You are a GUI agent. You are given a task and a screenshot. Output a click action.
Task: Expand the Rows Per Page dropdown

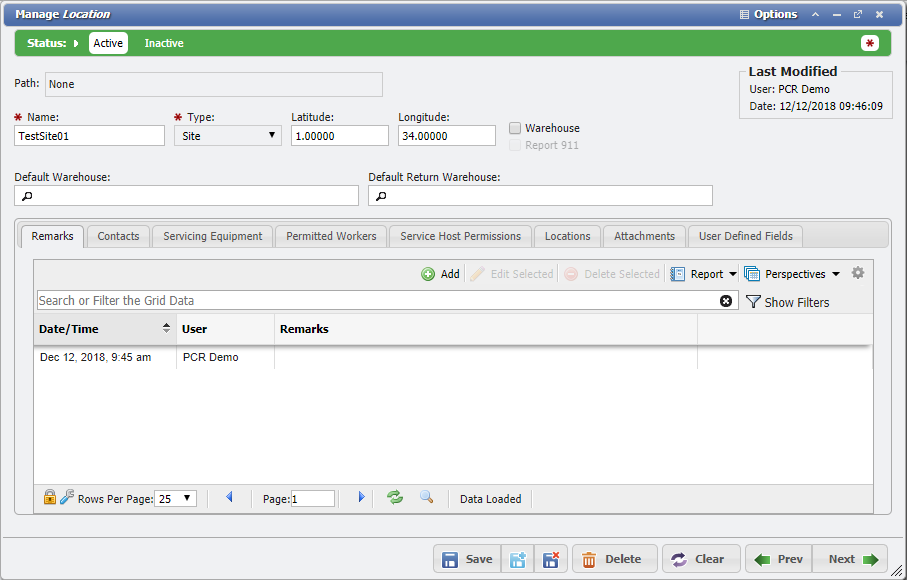coord(176,498)
